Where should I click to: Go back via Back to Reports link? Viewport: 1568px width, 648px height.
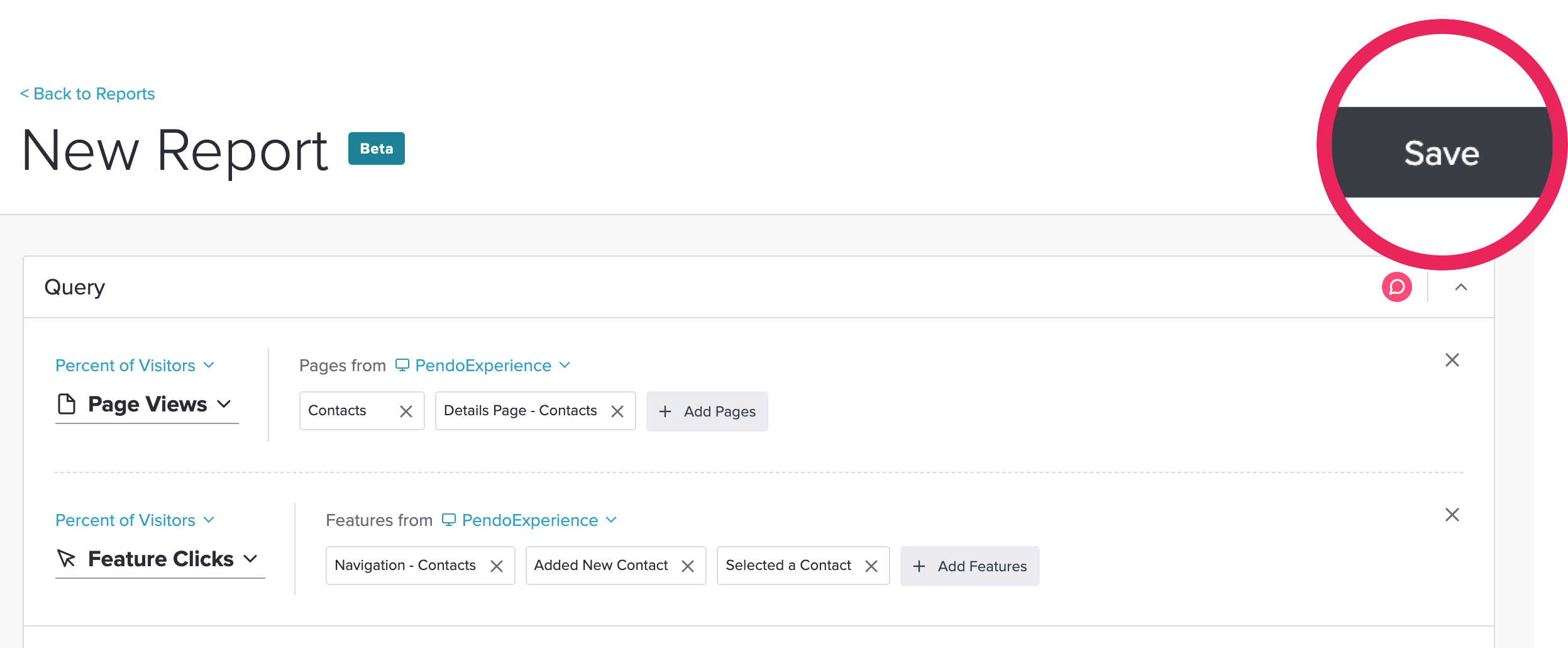(87, 94)
